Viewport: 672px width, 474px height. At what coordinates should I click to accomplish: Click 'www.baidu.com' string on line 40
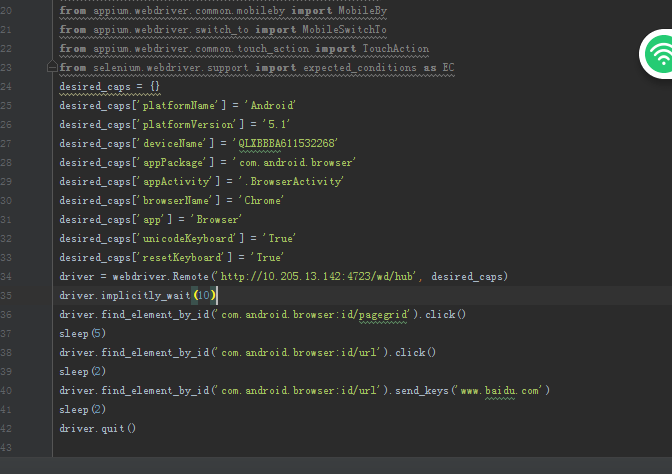coord(500,390)
